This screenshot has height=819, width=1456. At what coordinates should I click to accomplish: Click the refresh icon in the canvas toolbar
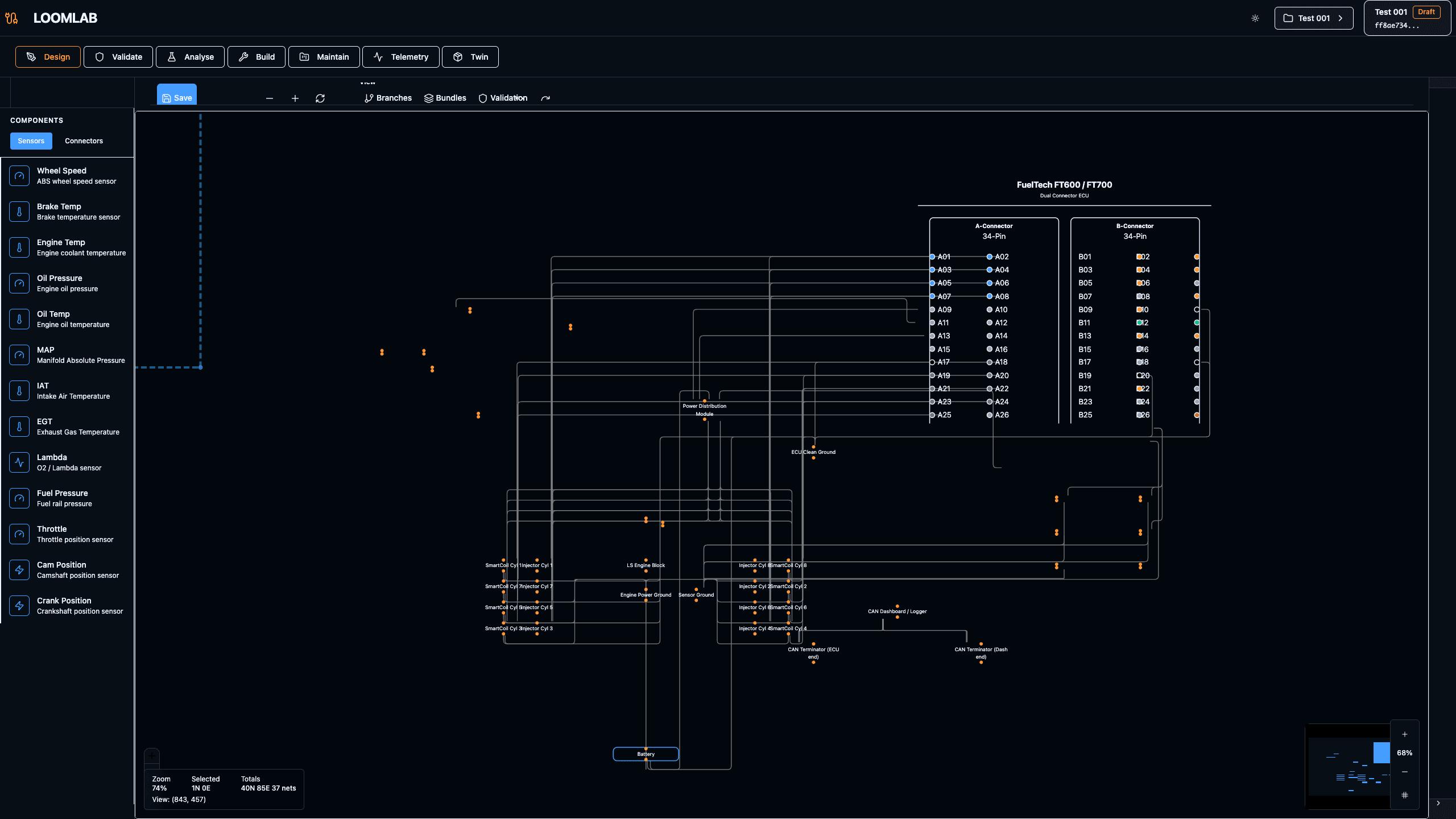coord(320,98)
